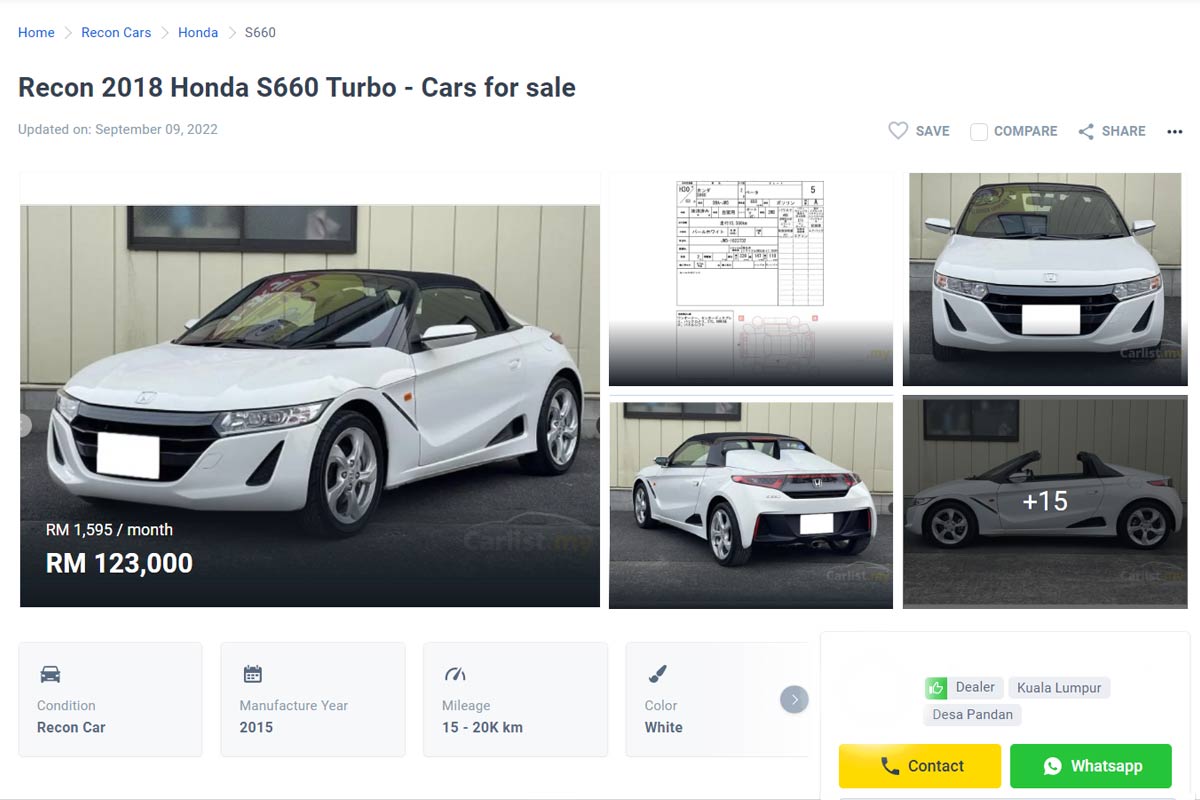This screenshot has height=800, width=1200.
Task: Show previous photo with left arrow
Action: click(24, 425)
